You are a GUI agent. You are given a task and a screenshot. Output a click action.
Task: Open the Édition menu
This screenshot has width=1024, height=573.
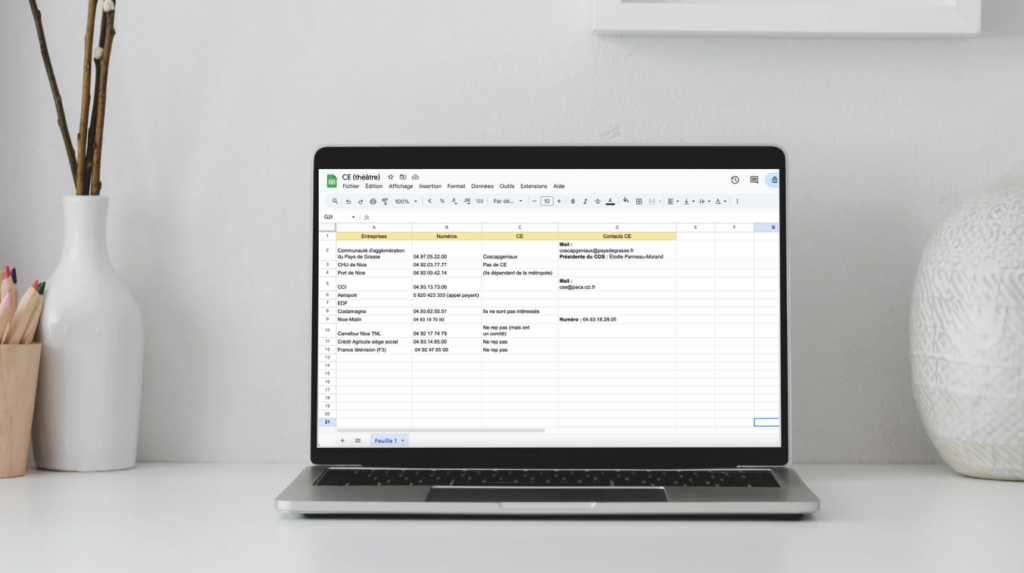(x=374, y=186)
